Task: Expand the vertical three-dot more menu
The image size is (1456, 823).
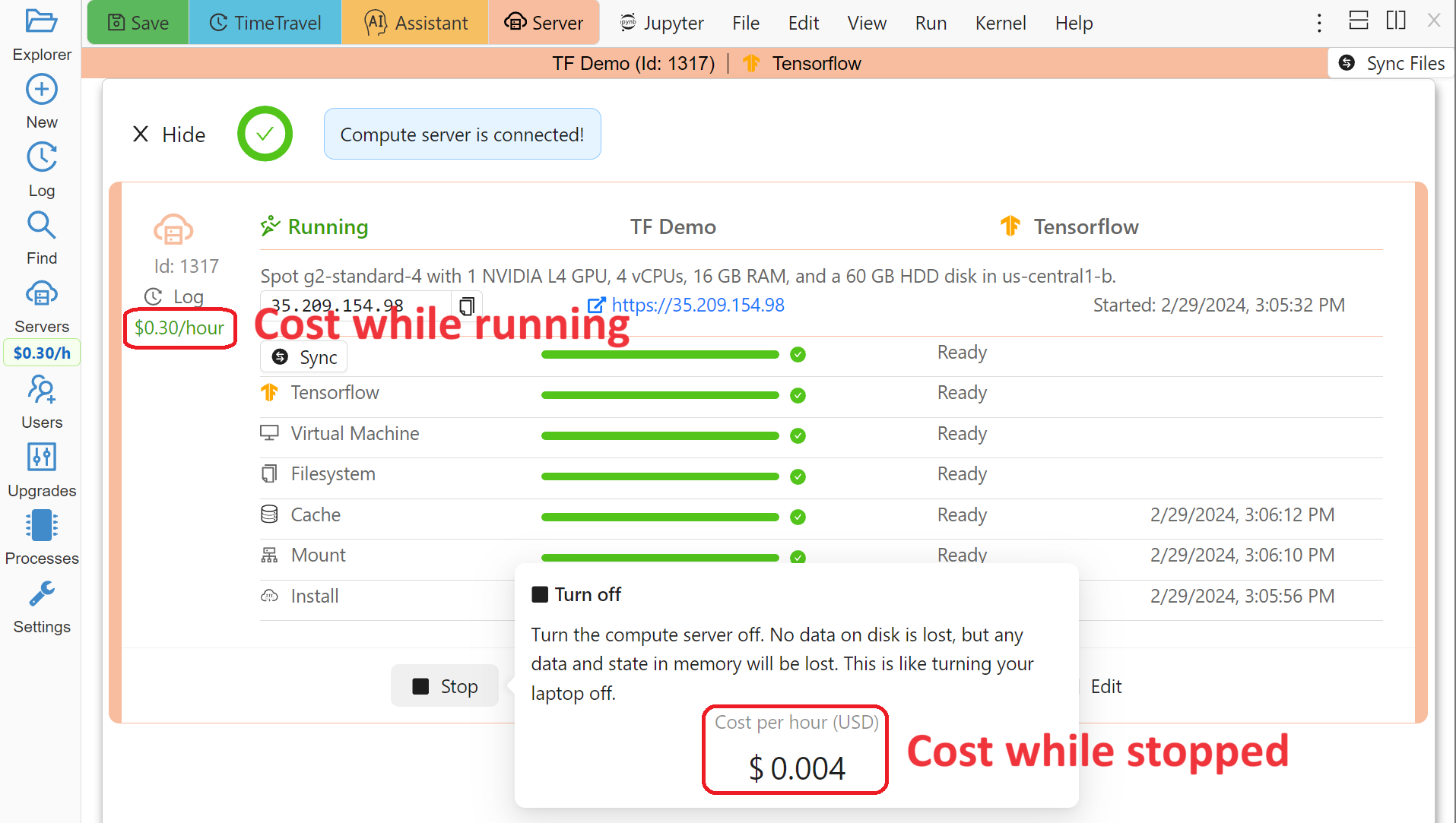Action: 1319,23
